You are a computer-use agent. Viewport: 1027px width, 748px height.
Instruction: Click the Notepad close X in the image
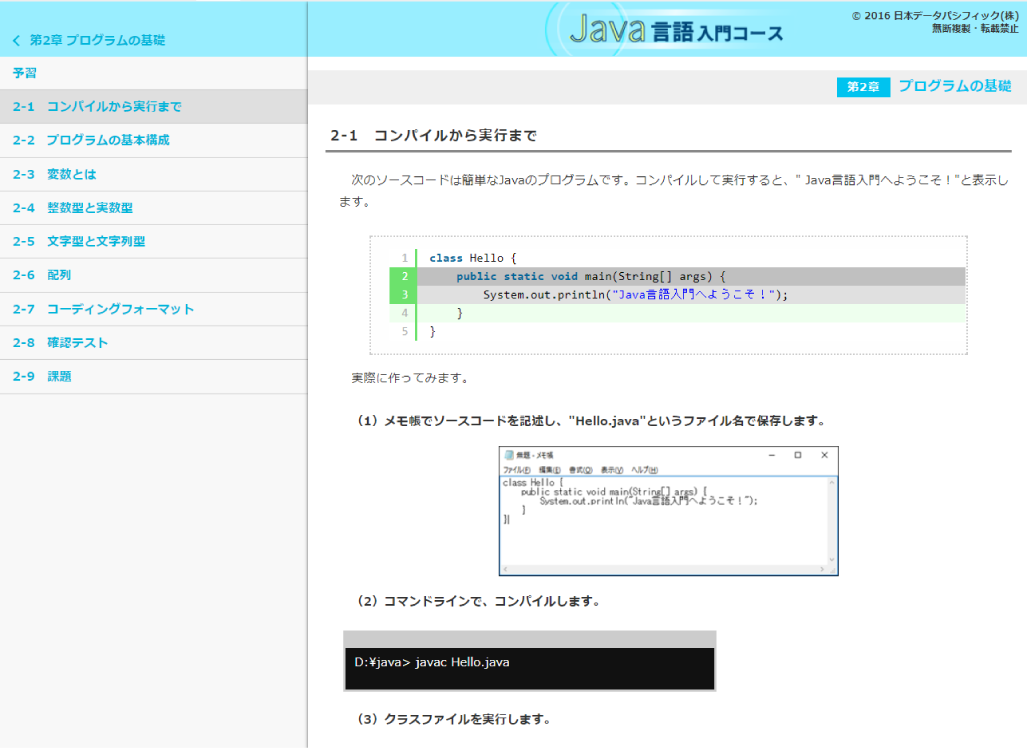tap(824, 455)
